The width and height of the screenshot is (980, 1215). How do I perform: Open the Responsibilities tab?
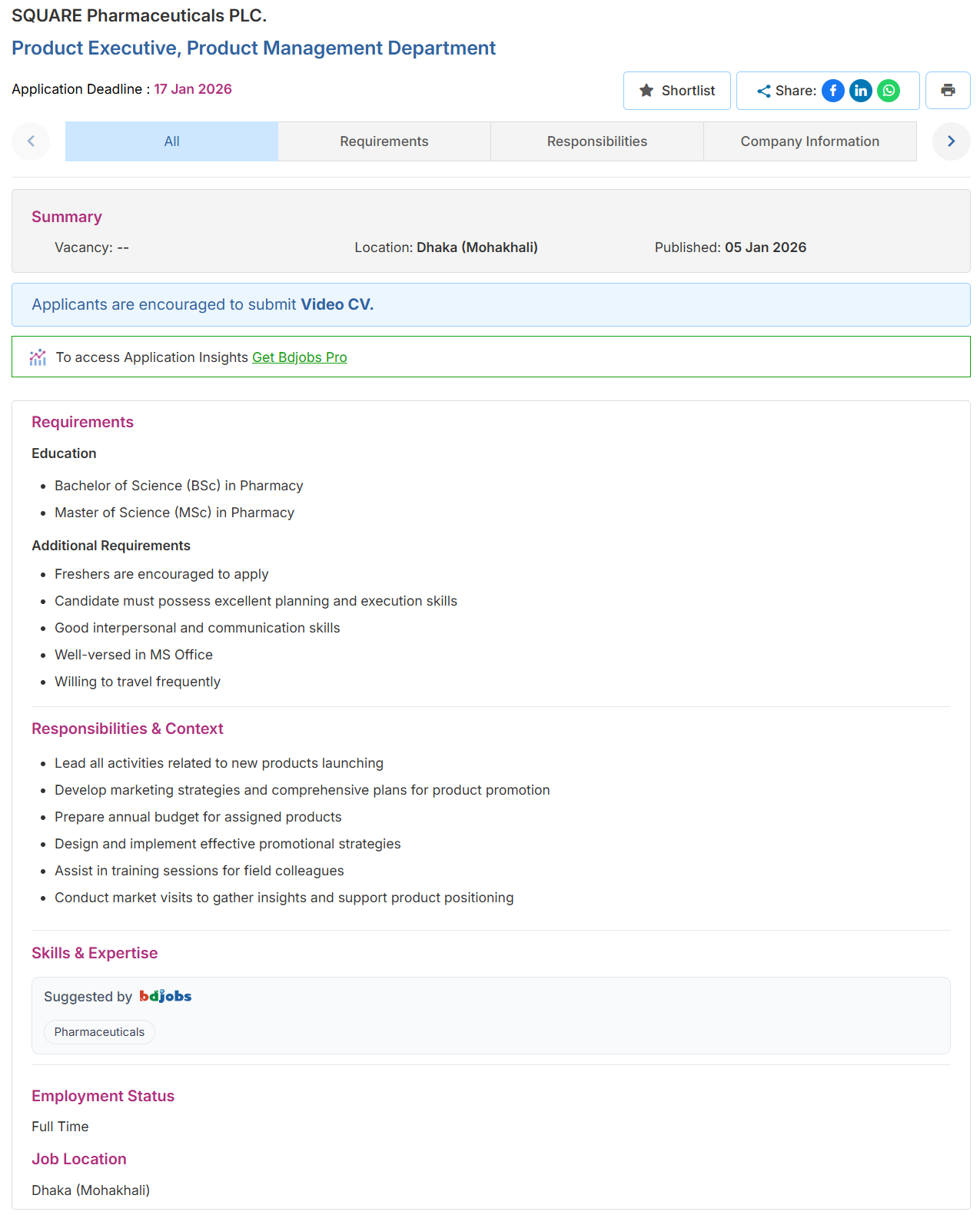coord(597,141)
